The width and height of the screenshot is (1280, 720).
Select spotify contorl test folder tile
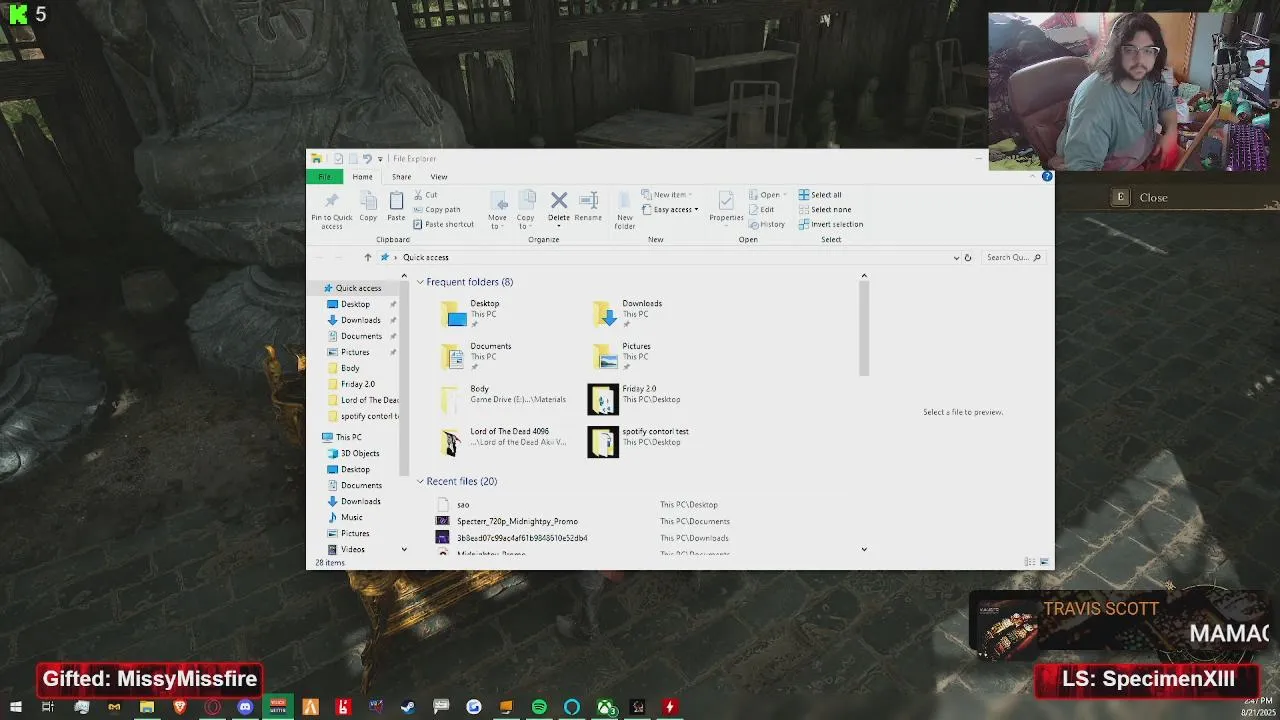click(x=640, y=441)
